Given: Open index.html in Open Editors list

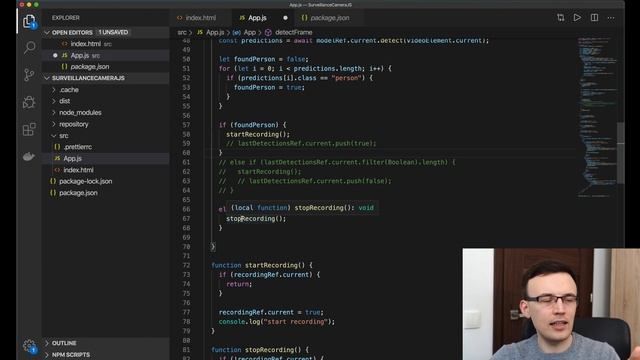Looking at the screenshot, I should [105, 44].
